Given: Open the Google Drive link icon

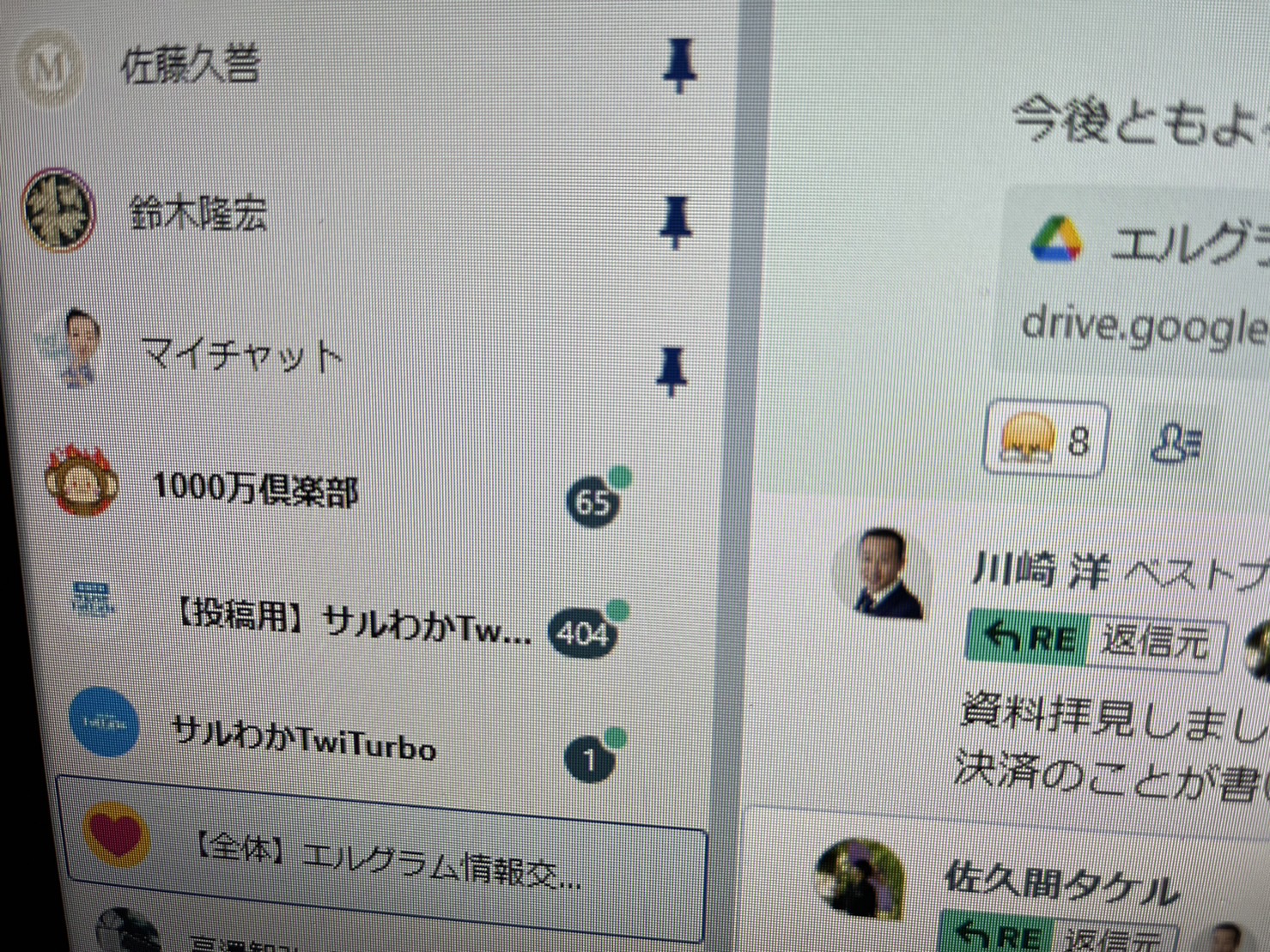Looking at the screenshot, I should pos(1056,240).
